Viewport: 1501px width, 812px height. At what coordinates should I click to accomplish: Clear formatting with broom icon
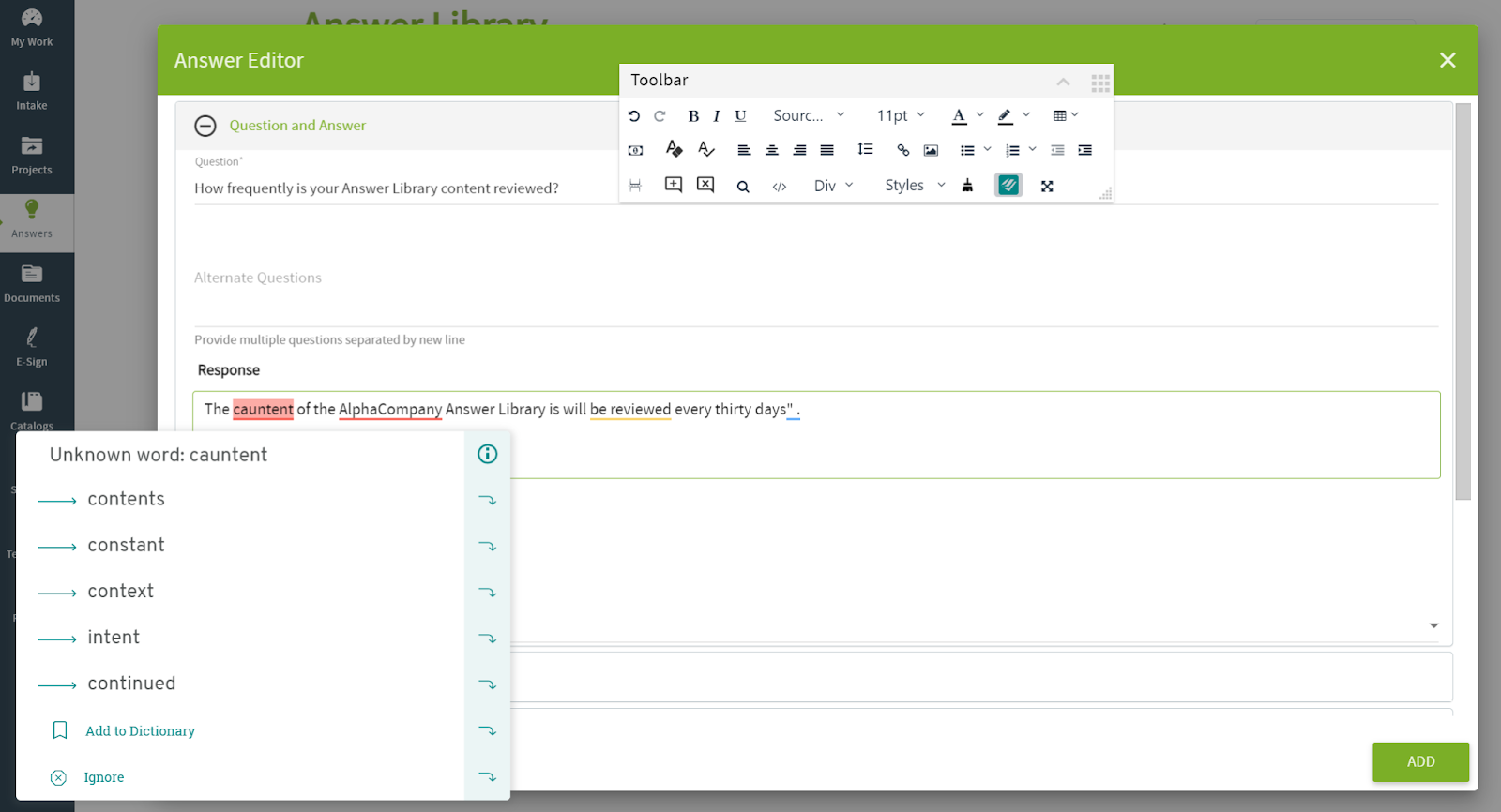[968, 186]
